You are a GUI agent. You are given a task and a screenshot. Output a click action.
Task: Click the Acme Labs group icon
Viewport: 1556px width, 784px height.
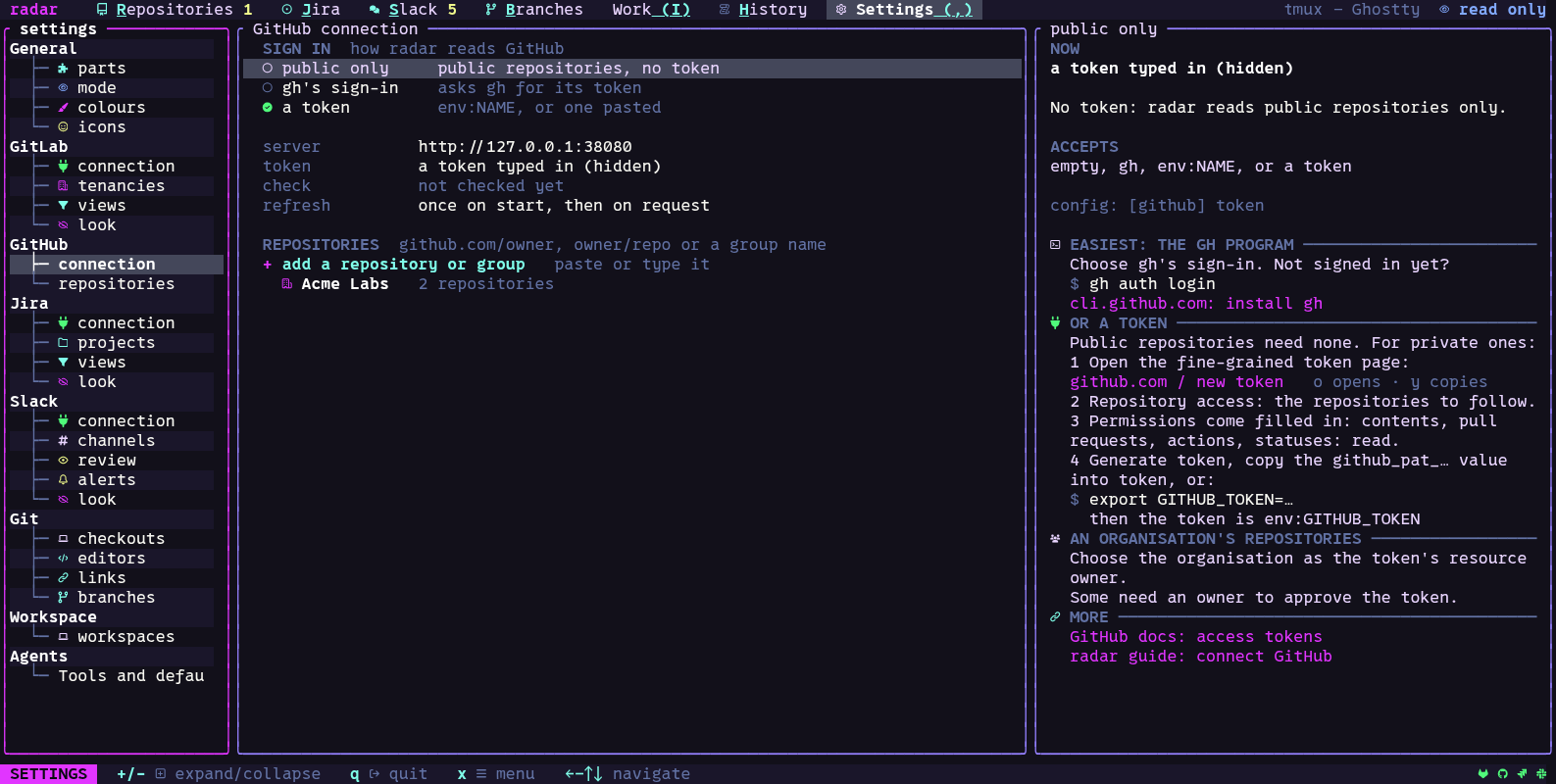click(x=286, y=284)
